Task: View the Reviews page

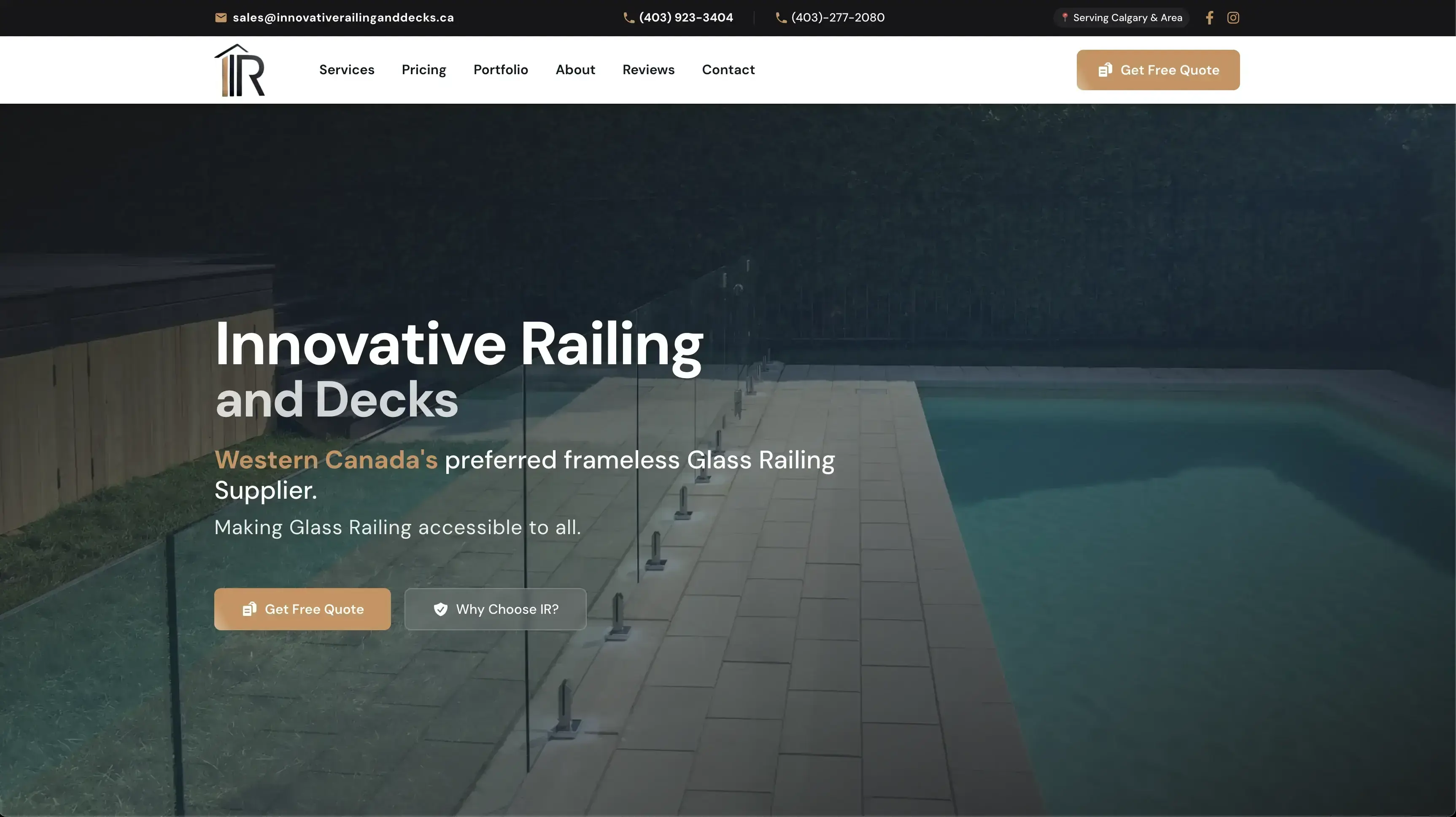Action: coord(648,70)
